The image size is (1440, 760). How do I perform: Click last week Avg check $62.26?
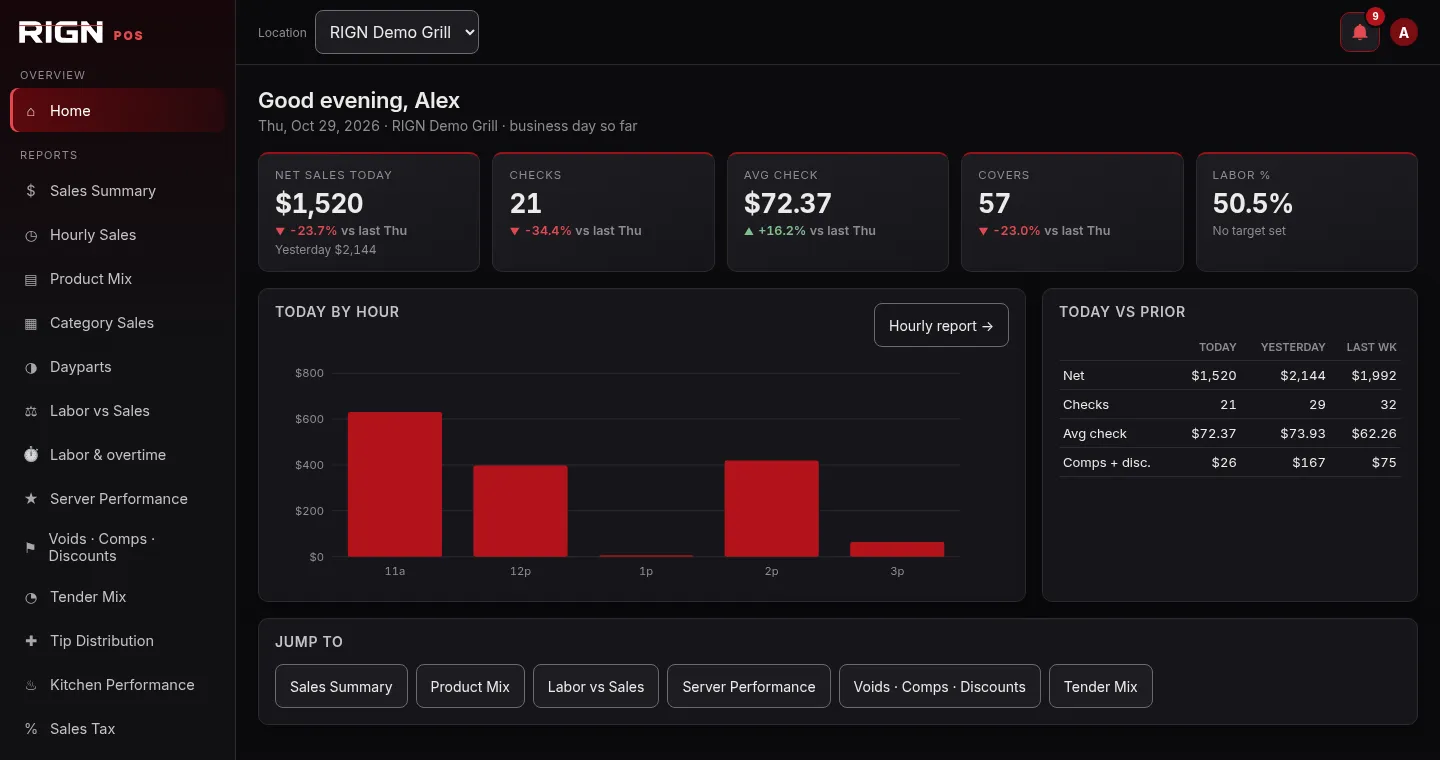click(1374, 434)
